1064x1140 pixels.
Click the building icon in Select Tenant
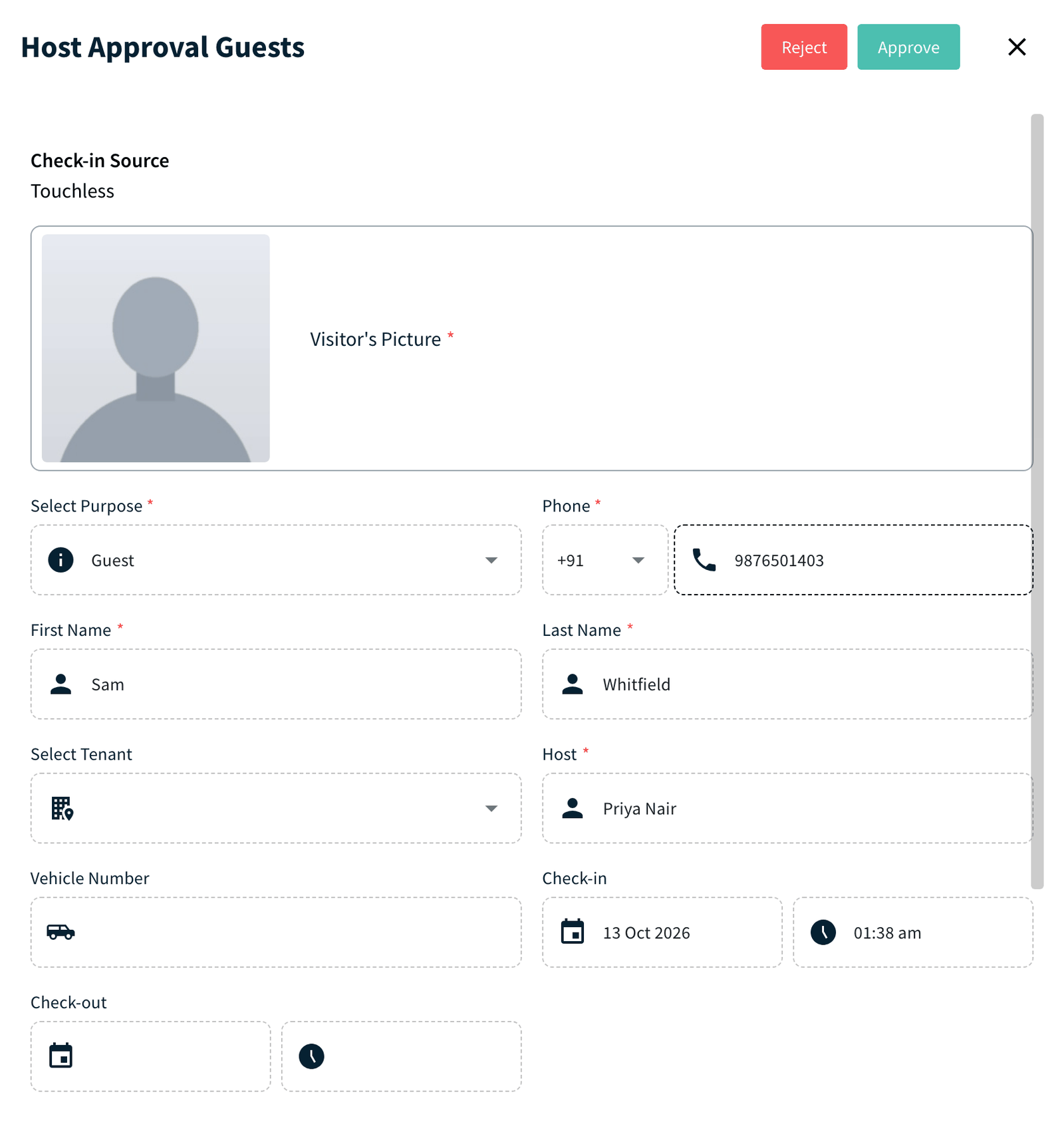62,809
